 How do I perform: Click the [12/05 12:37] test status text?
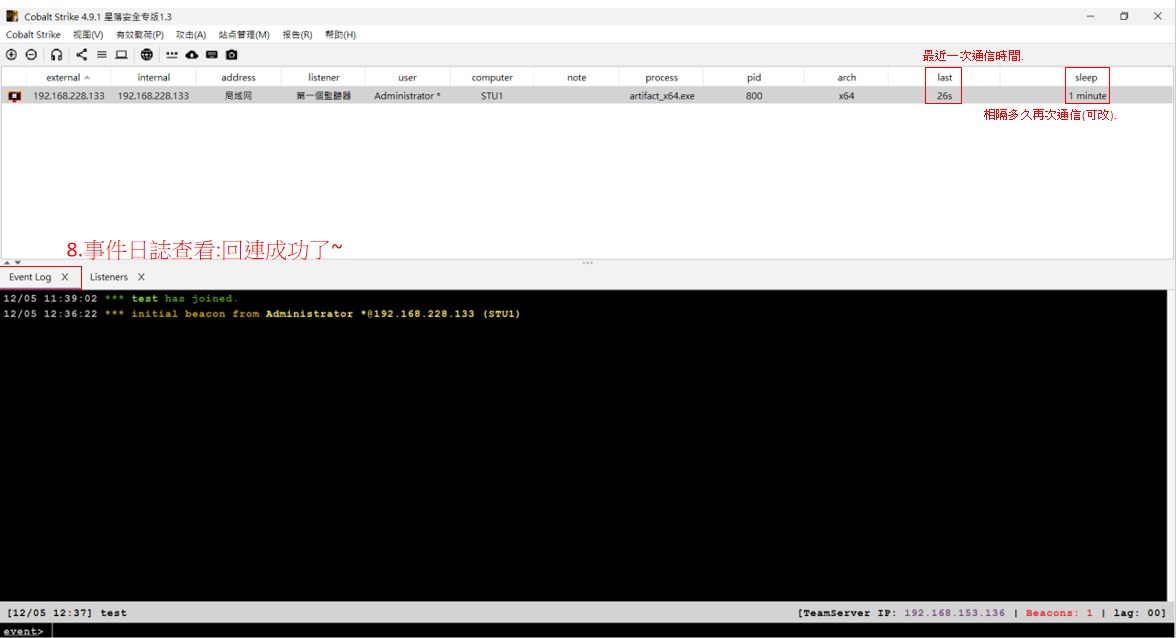point(67,613)
